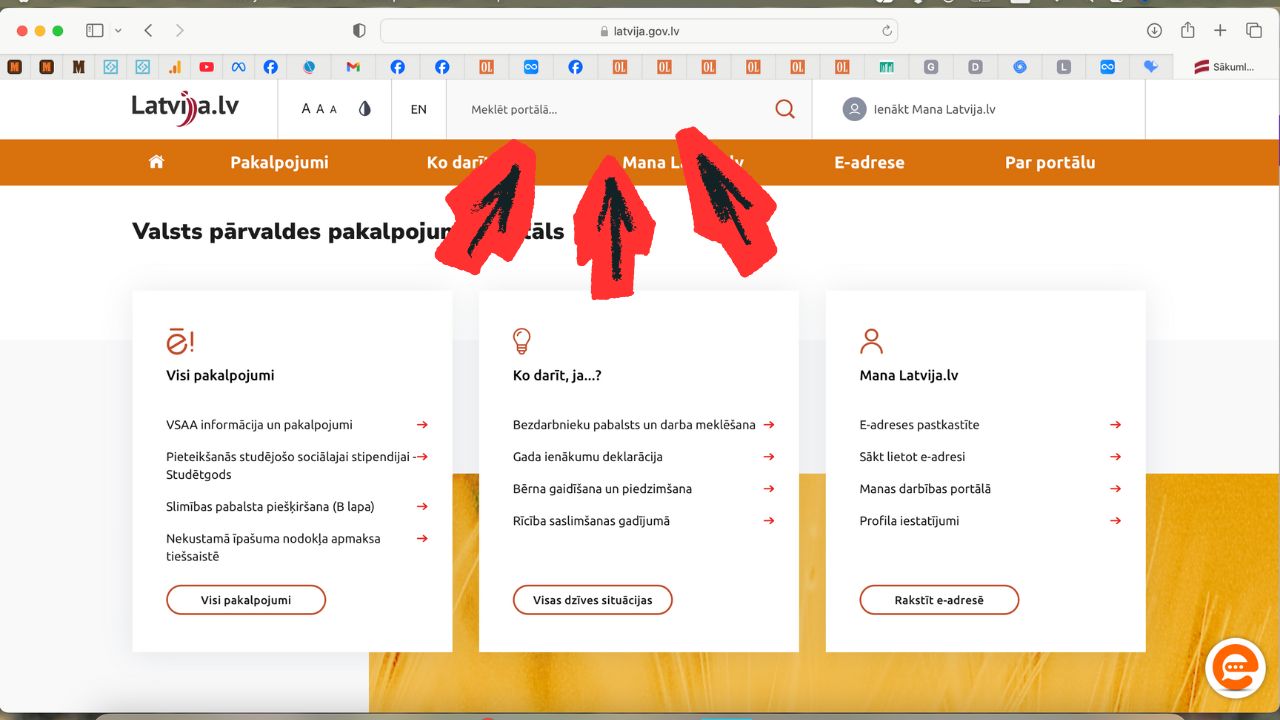Click the Rakstīt e-adresē button
This screenshot has height=720, width=1280.
[x=939, y=600]
